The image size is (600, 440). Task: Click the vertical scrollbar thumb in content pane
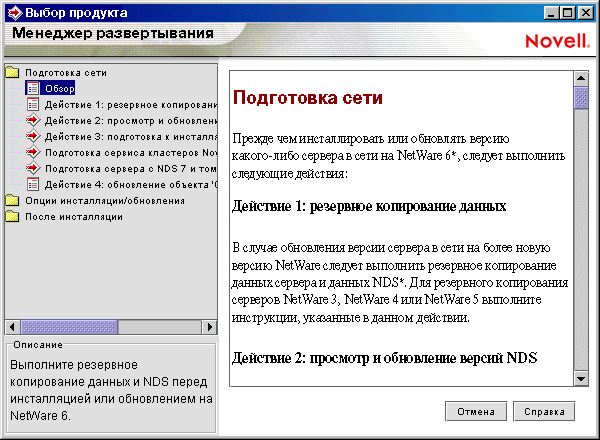coord(581,98)
